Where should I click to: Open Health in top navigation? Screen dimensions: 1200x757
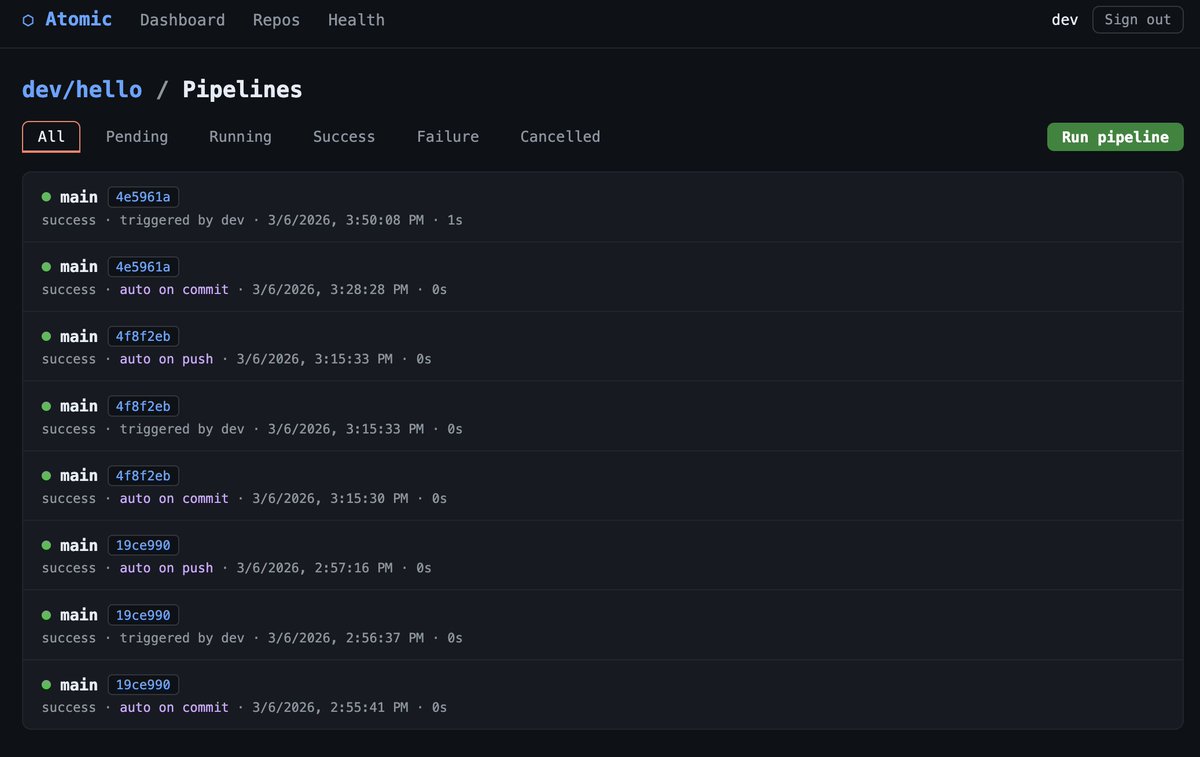point(356,20)
